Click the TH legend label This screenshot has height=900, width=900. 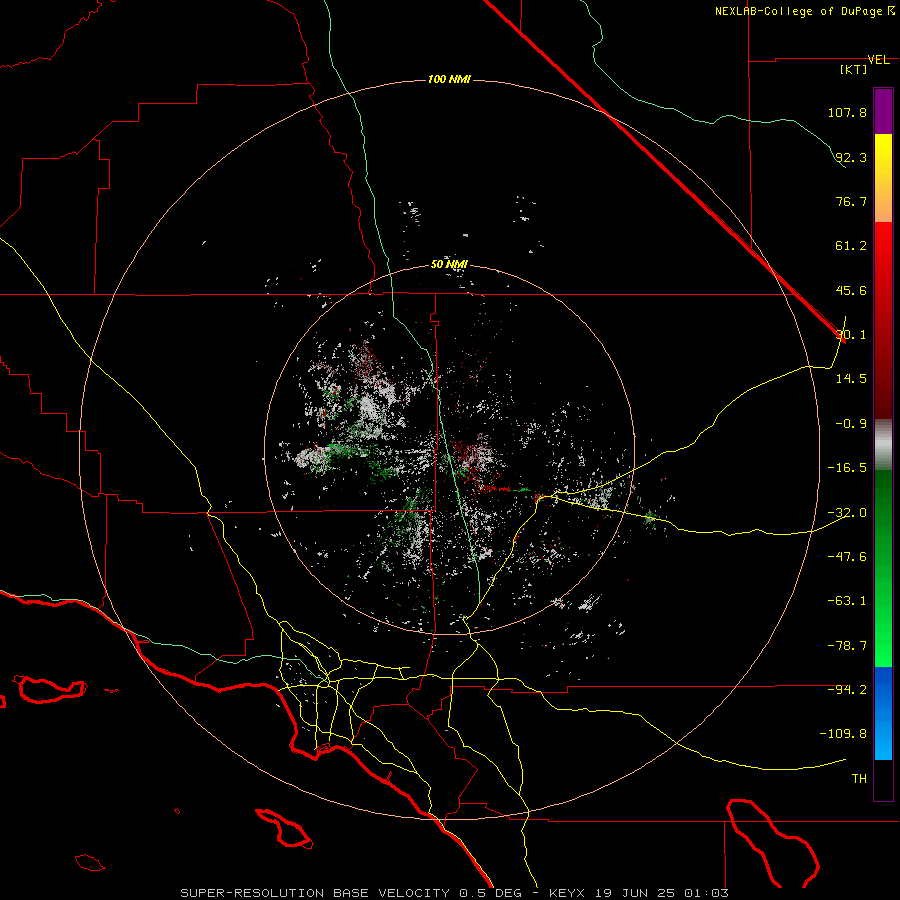(859, 779)
